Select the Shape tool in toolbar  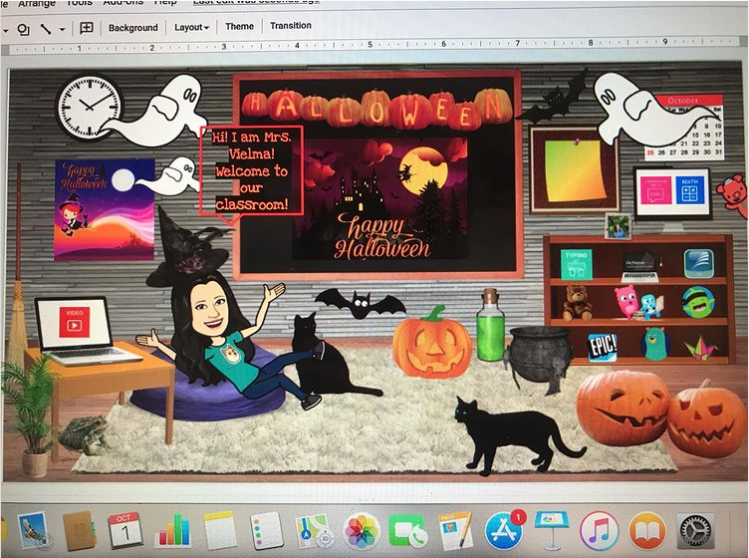tap(23, 29)
